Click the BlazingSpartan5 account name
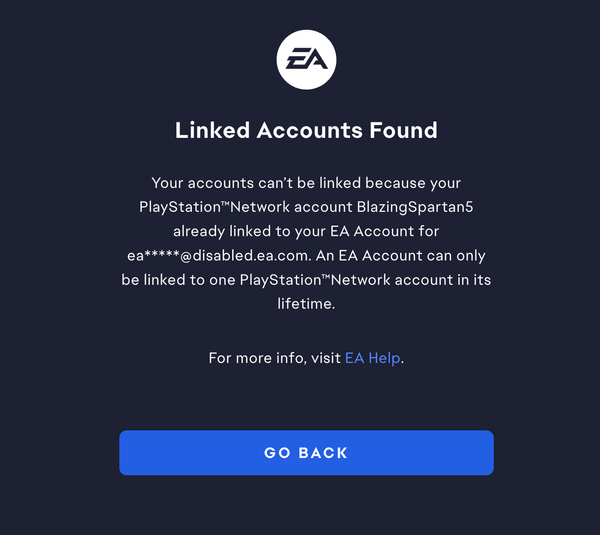 click(415, 207)
